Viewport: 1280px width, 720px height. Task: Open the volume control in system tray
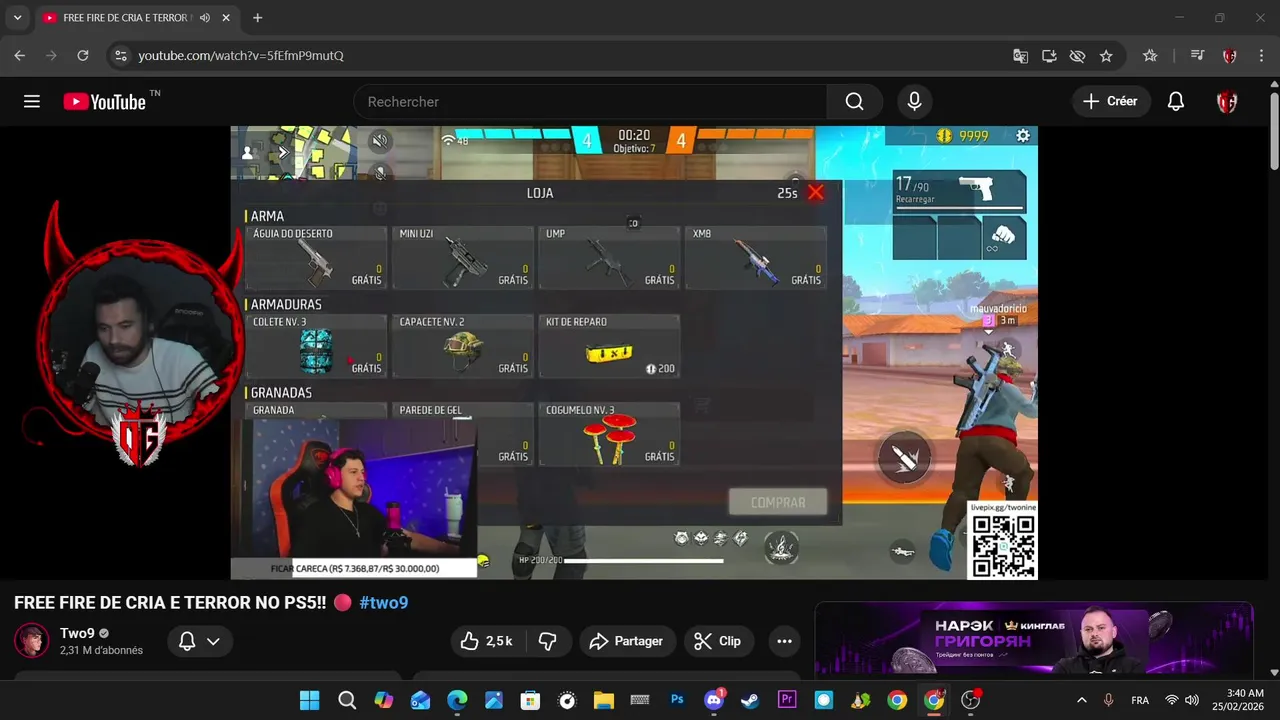point(1192,700)
